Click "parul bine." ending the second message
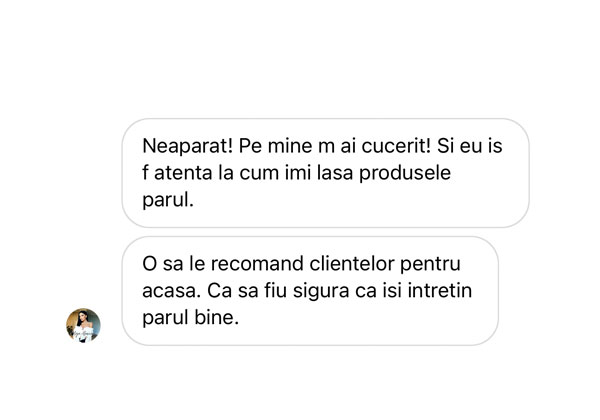Image resolution: width=600 pixels, height=420 pixels. [x=192, y=321]
